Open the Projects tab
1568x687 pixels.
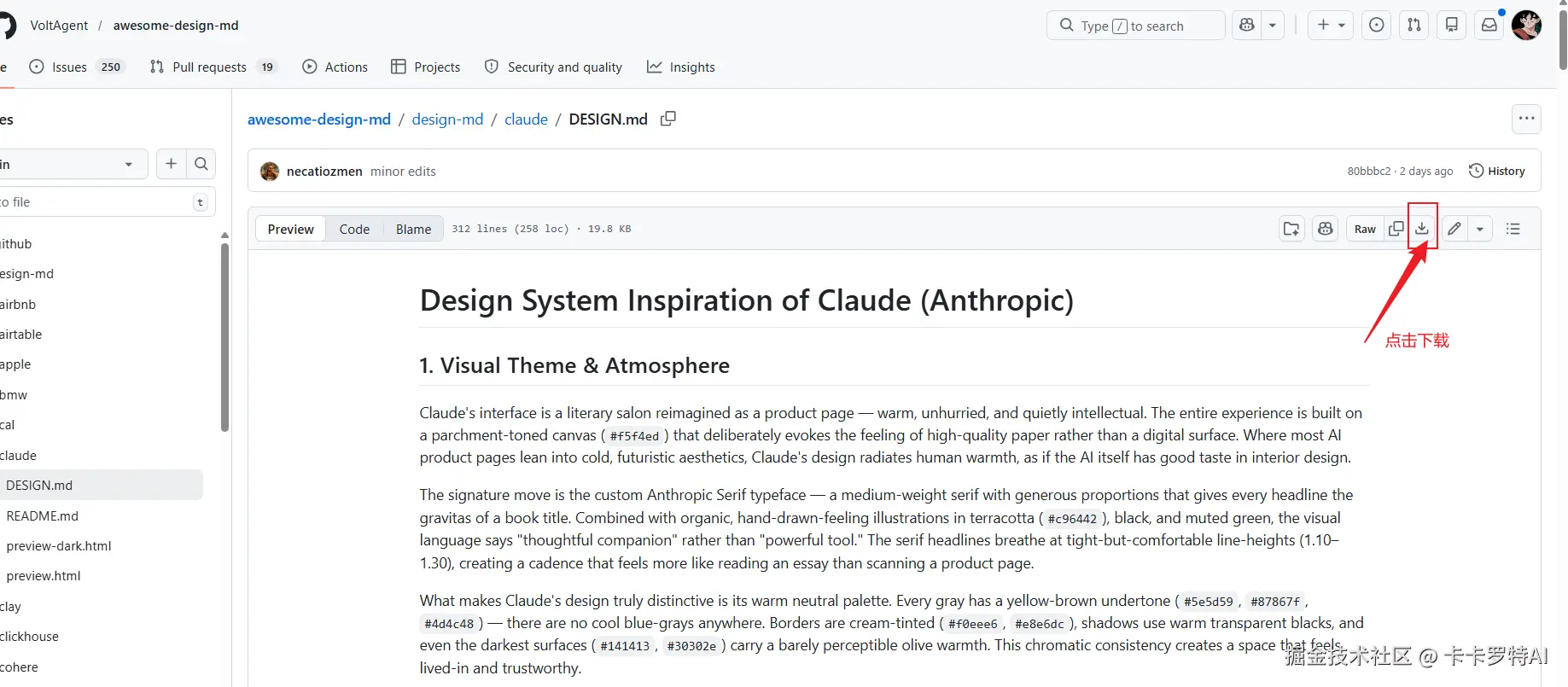(x=425, y=67)
